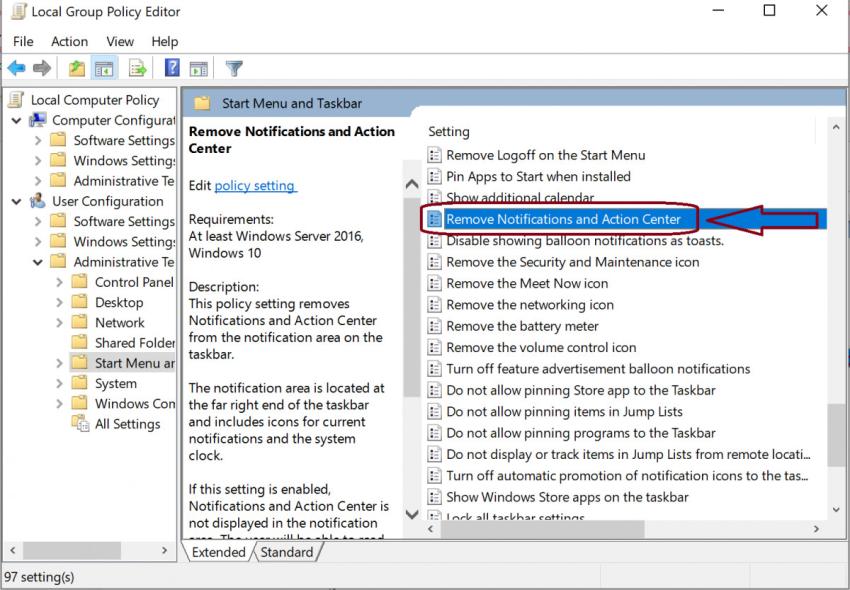Open the Help toolbar icon
The height and width of the screenshot is (590, 850).
pos(172,68)
